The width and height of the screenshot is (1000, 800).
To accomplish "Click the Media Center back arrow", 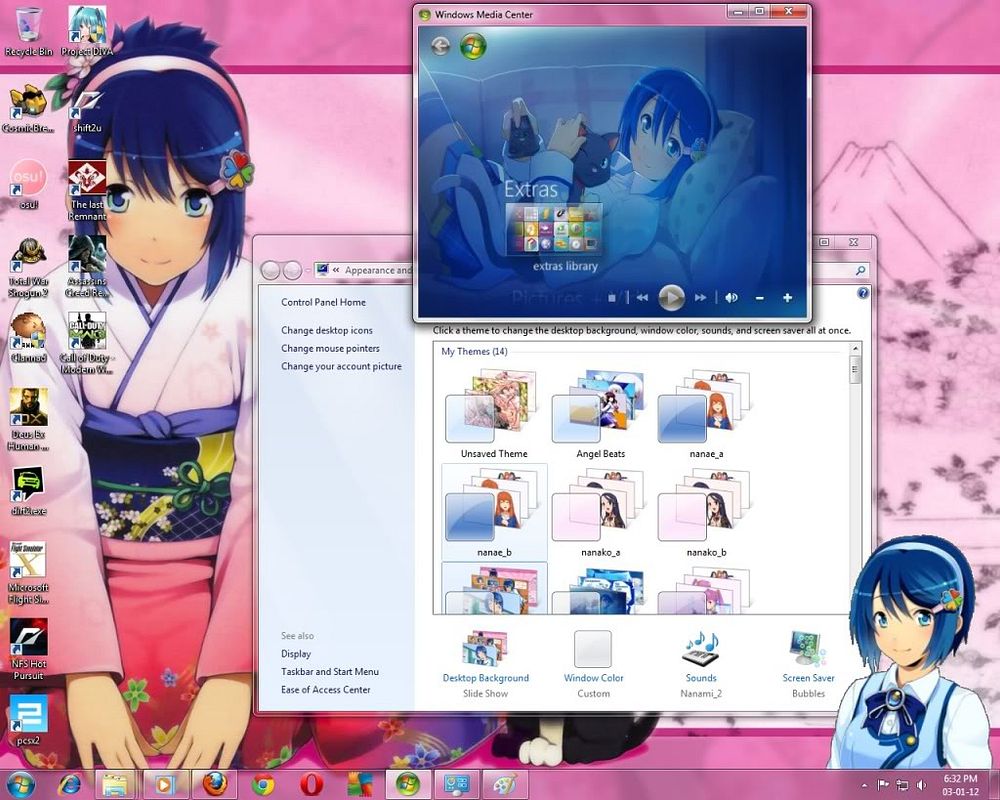I will pyautogui.click(x=440, y=45).
